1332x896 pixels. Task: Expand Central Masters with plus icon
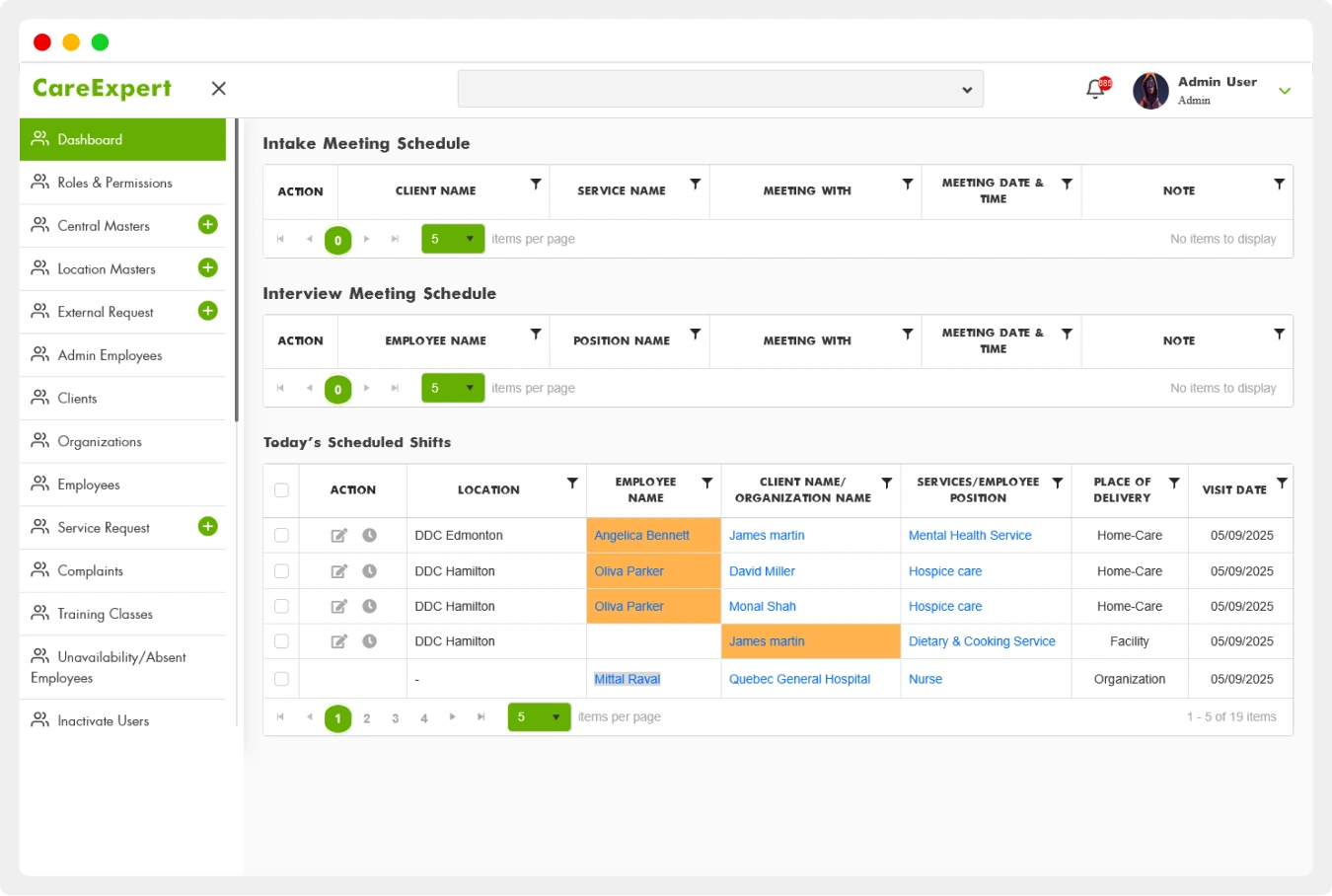(208, 225)
